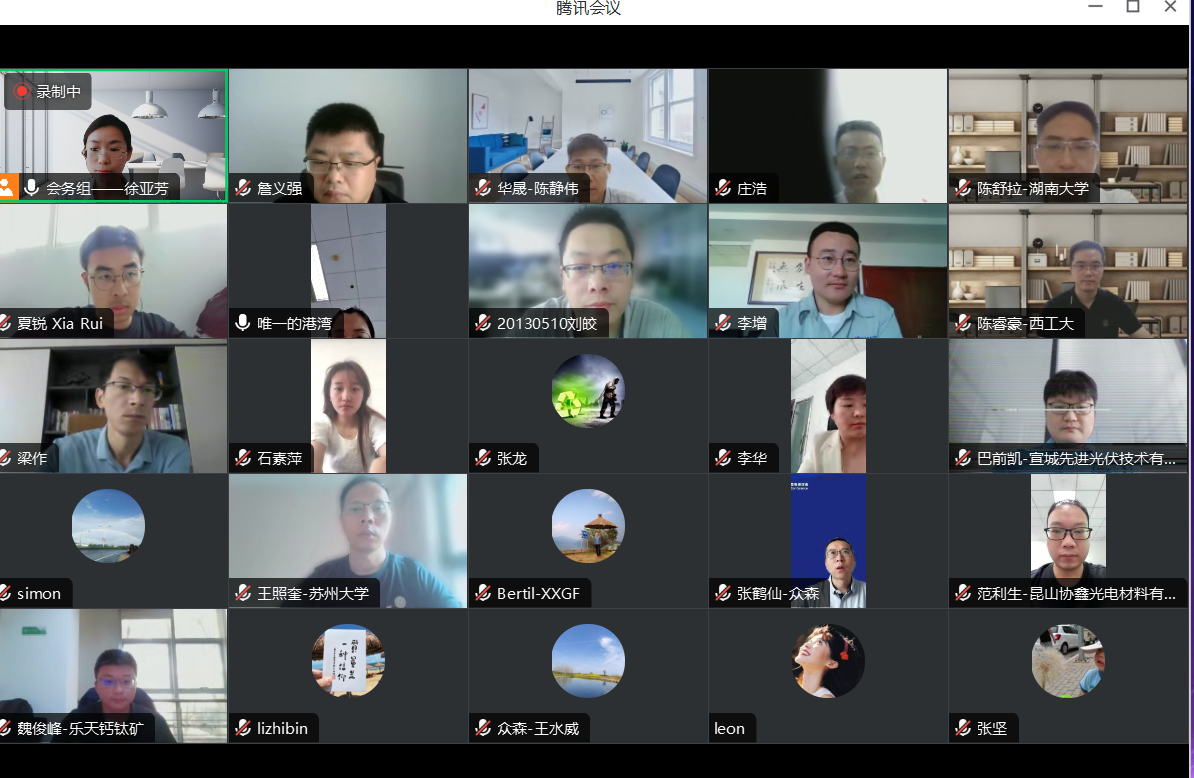Image resolution: width=1194 pixels, height=778 pixels.
Task: Select the 众森-王水威 lake avatar
Action: pyautogui.click(x=588, y=661)
